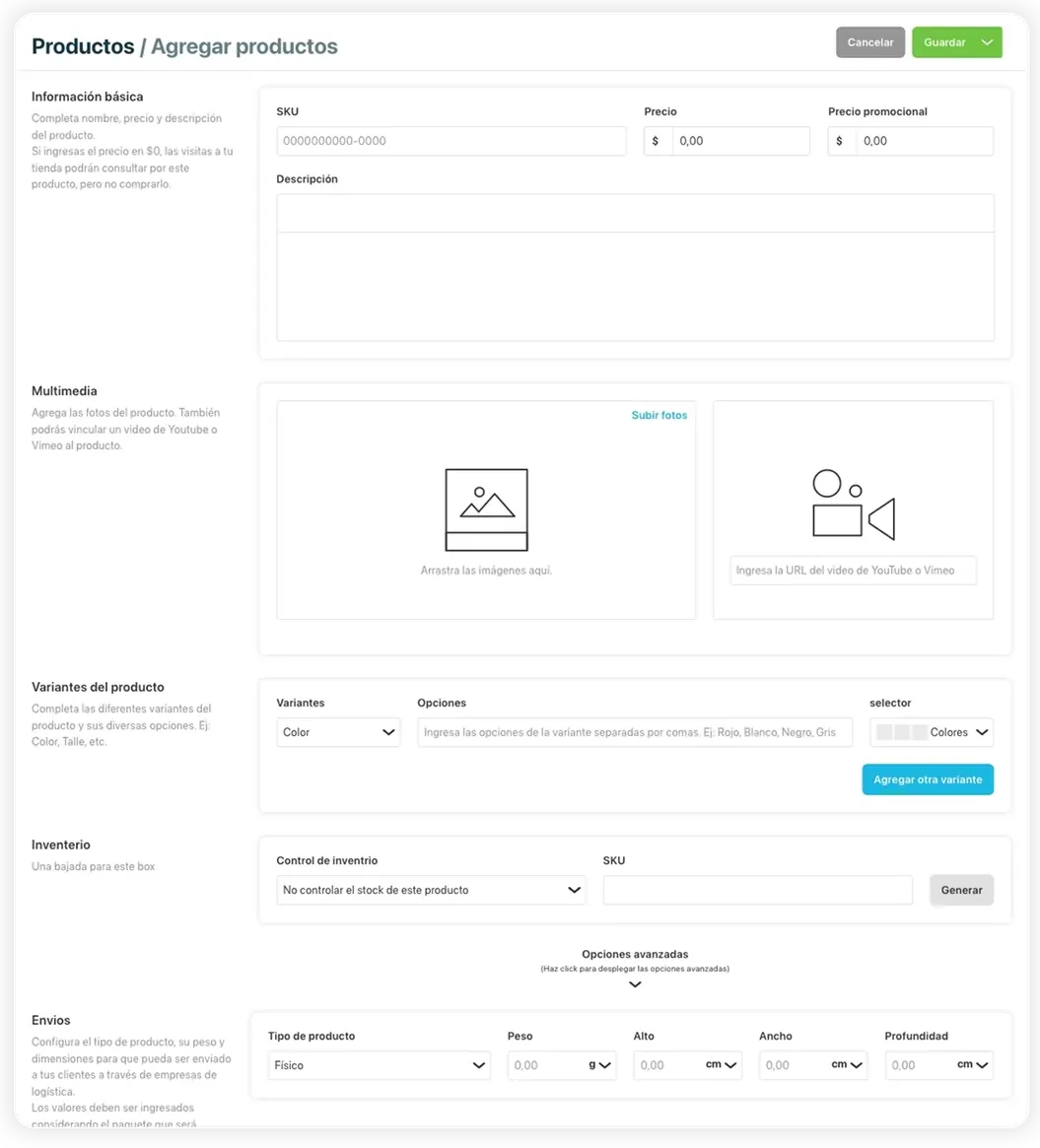Go to Productos breadcrumb
The width and height of the screenshot is (1040, 1148).
coord(83,46)
